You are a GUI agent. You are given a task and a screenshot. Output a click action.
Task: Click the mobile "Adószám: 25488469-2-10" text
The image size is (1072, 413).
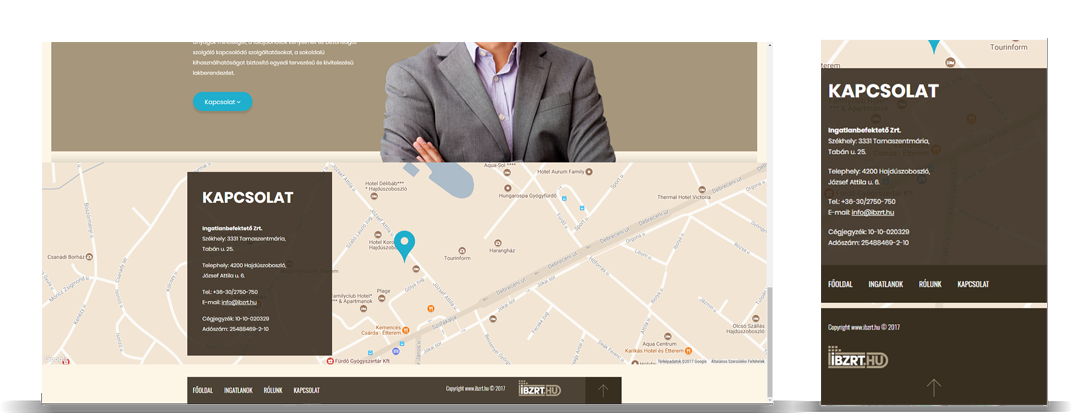[x=868, y=243]
